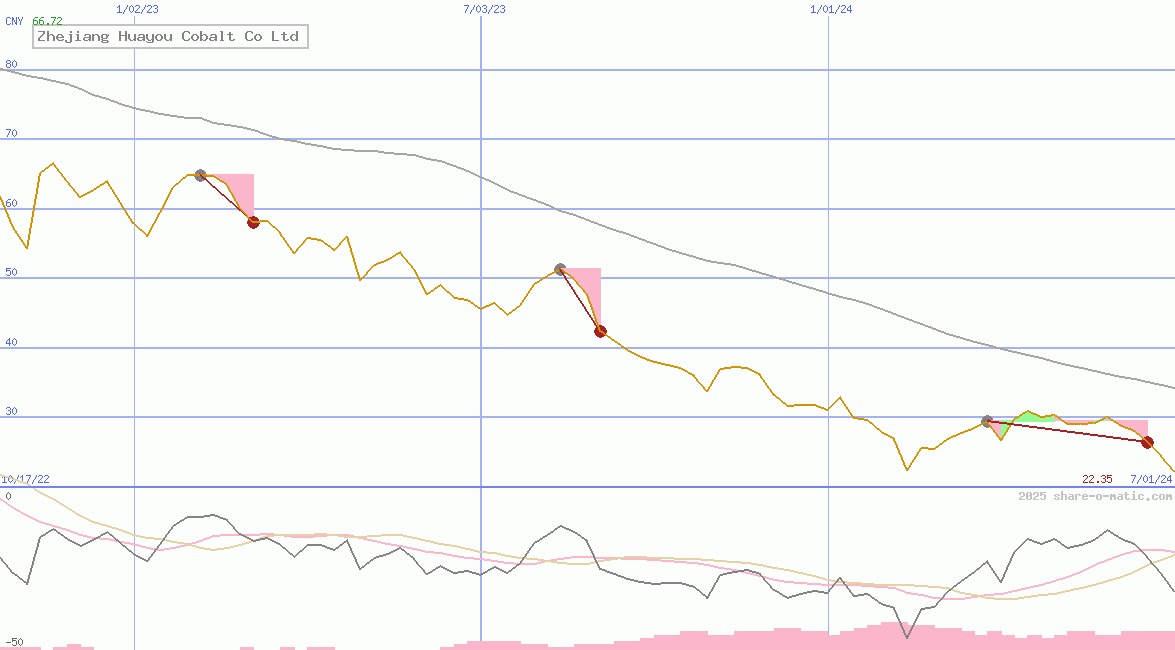
Task: Select the 7/03/23 date marker
Action: (x=484, y=9)
